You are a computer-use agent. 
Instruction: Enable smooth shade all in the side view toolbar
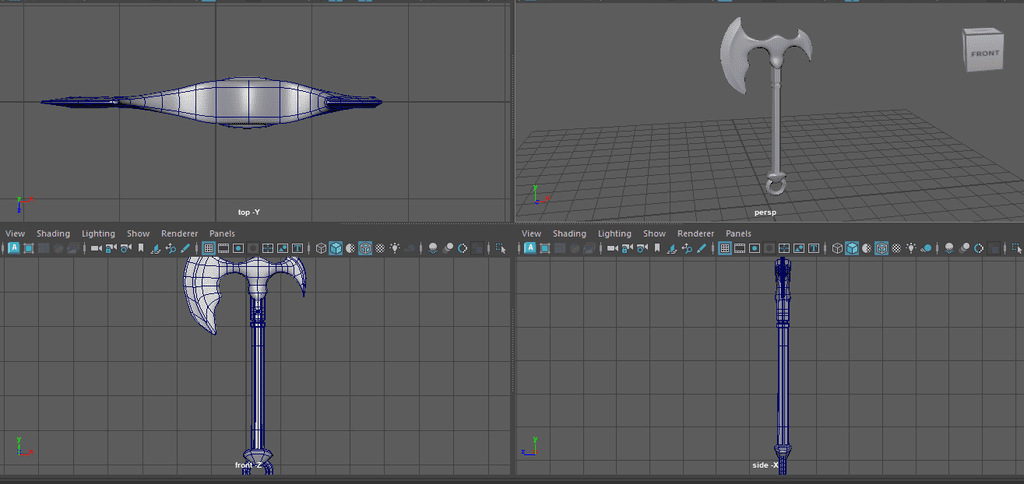pyautogui.click(x=851, y=248)
